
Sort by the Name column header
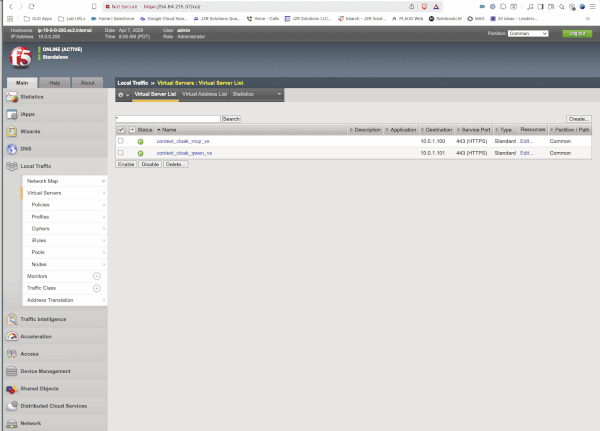pos(167,130)
